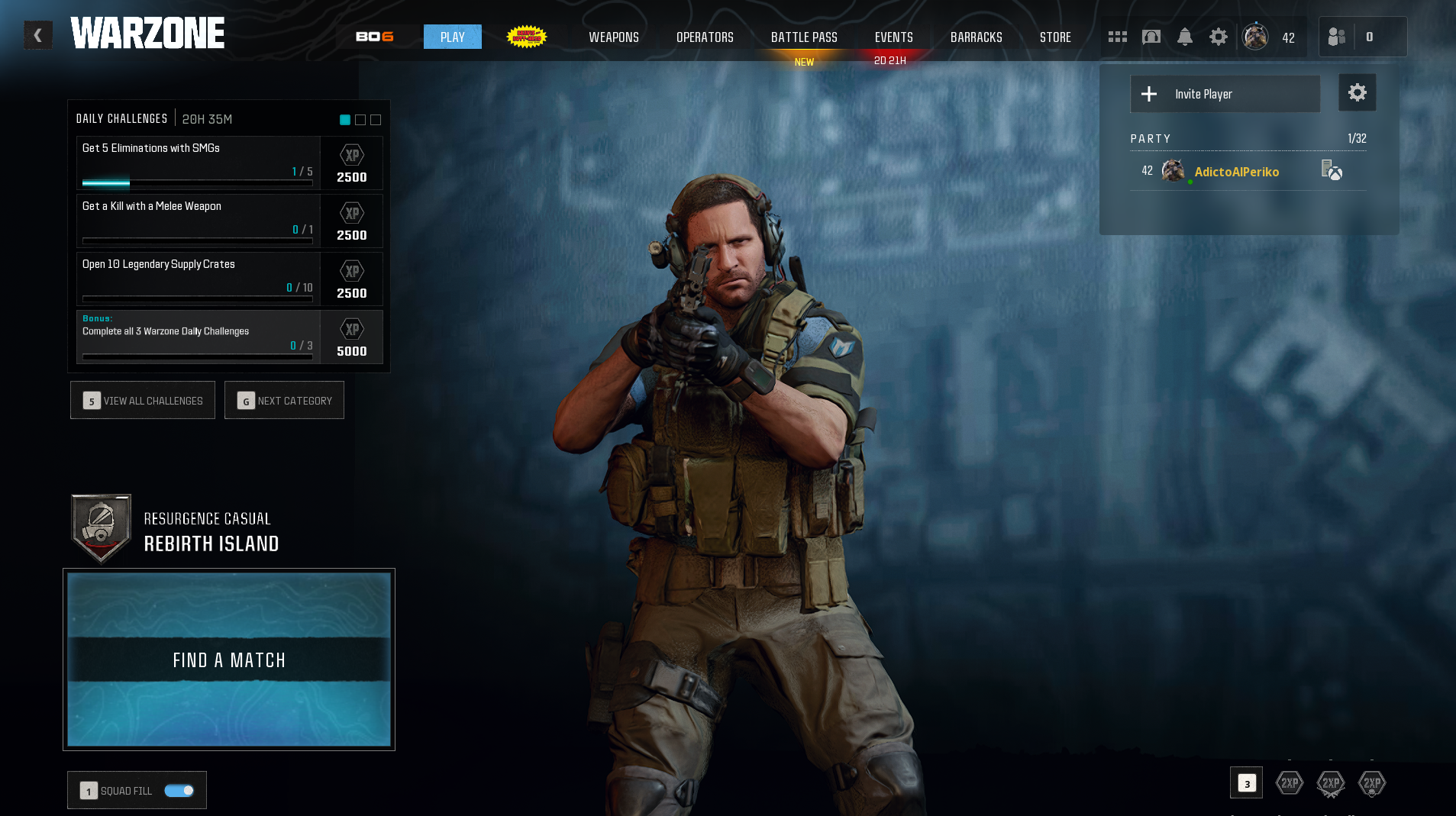Click the Resurgence Casual mode badge
Viewport: 1456px width, 816px height.
[101, 528]
